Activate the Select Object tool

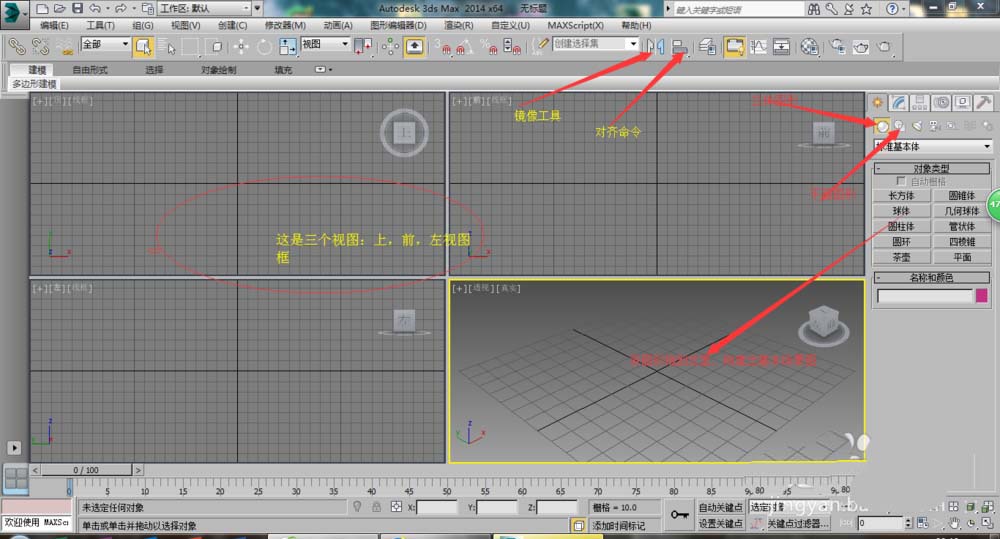tap(143, 47)
